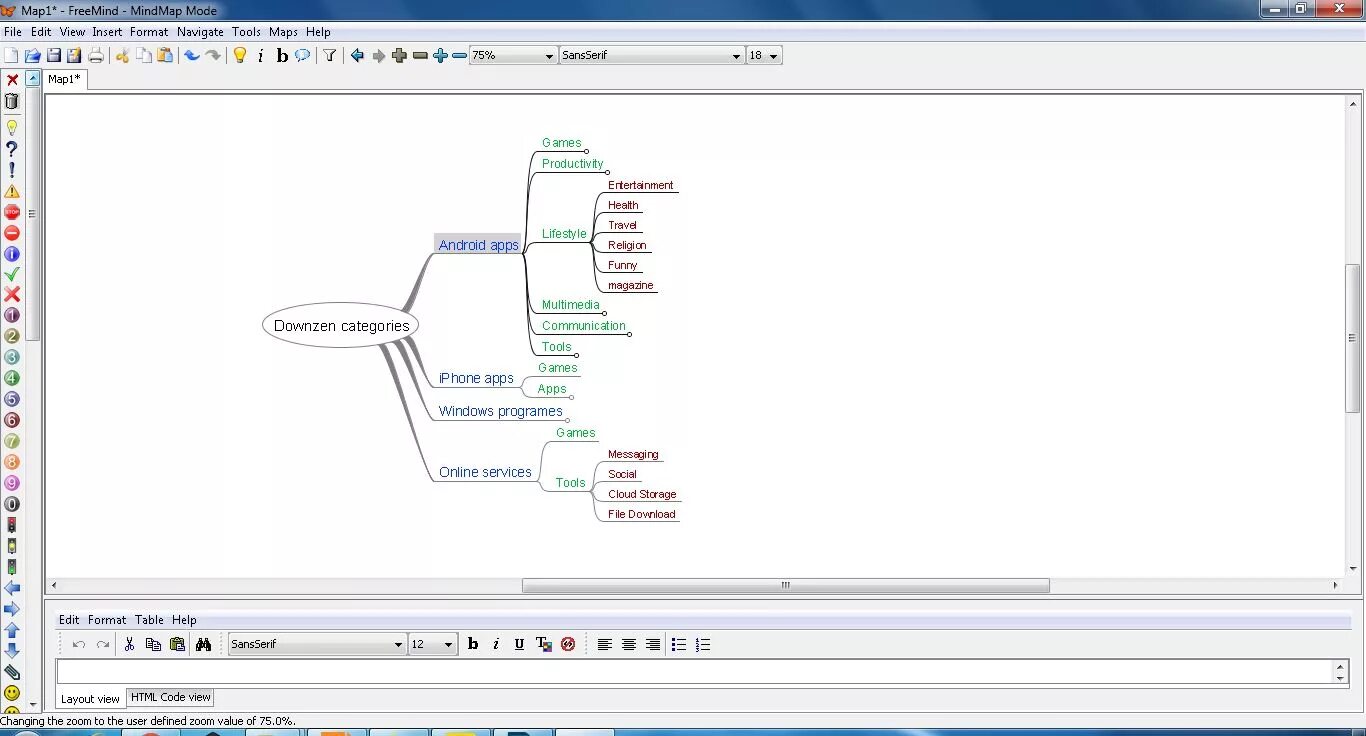Toggle bold in the main toolbar

click(x=282, y=56)
